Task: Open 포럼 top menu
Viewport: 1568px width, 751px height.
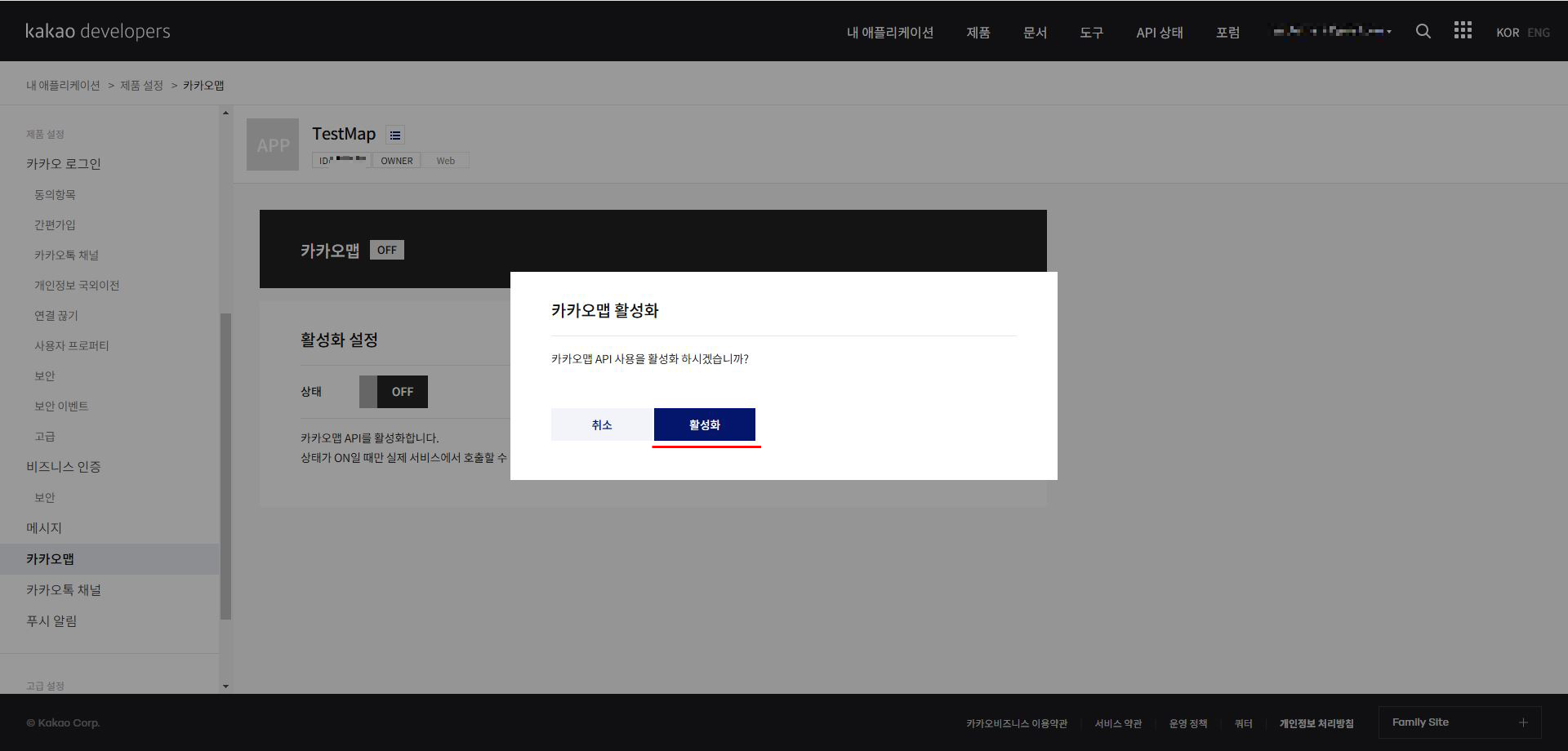Action: 1227,33
